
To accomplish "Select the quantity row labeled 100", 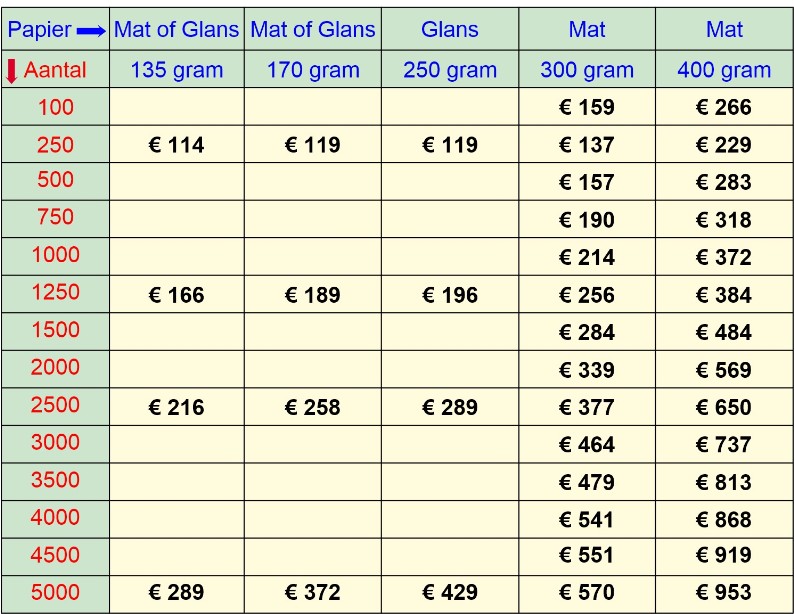I will pos(56,107).
